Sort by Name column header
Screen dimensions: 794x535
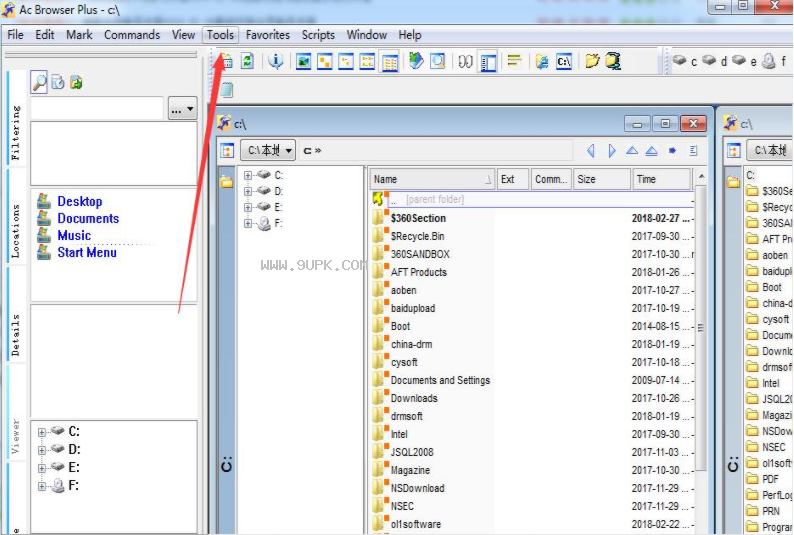[x=432, y=179]
